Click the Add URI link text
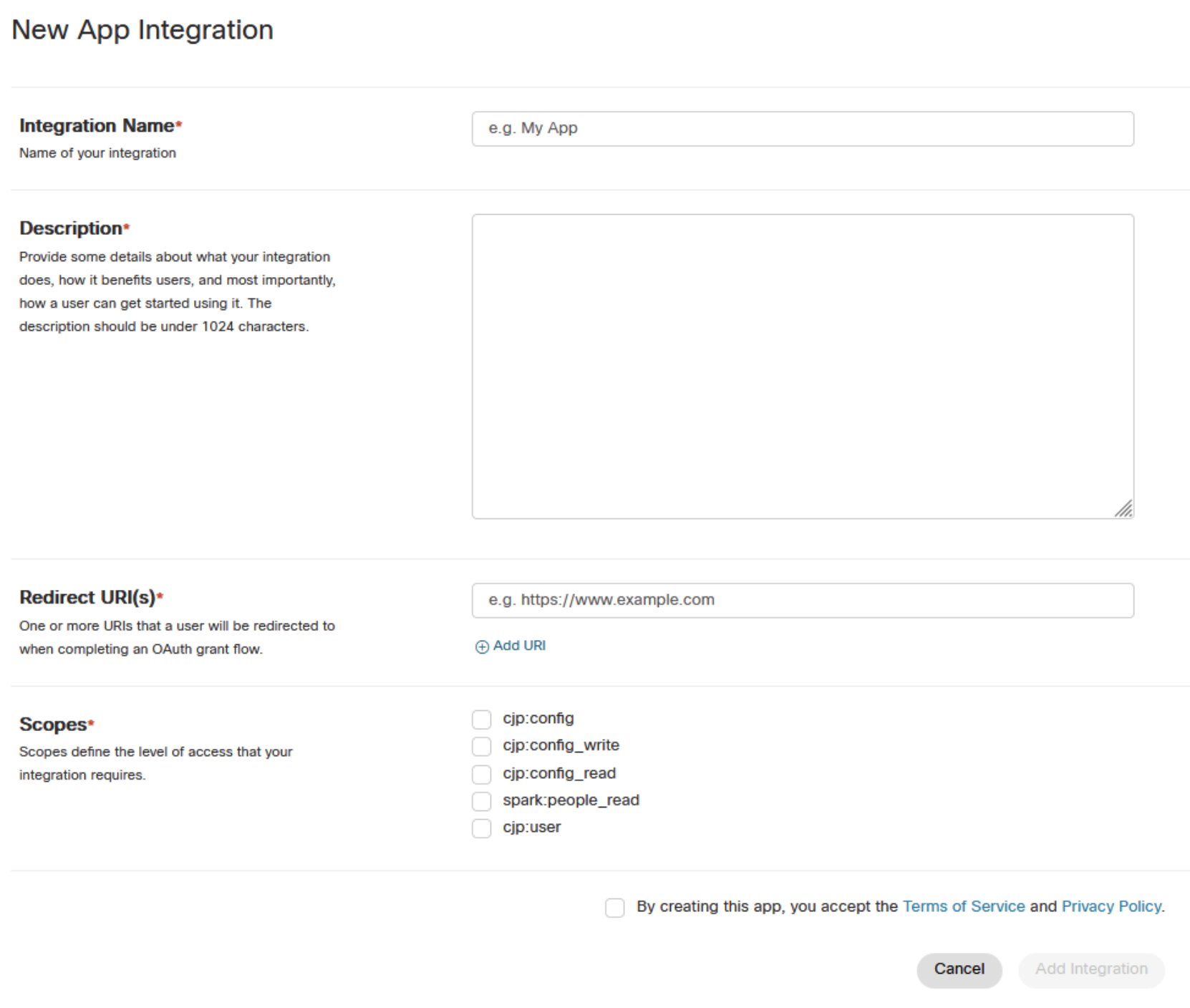This screenshot has width=1190, height=1008. coord(519,646)
